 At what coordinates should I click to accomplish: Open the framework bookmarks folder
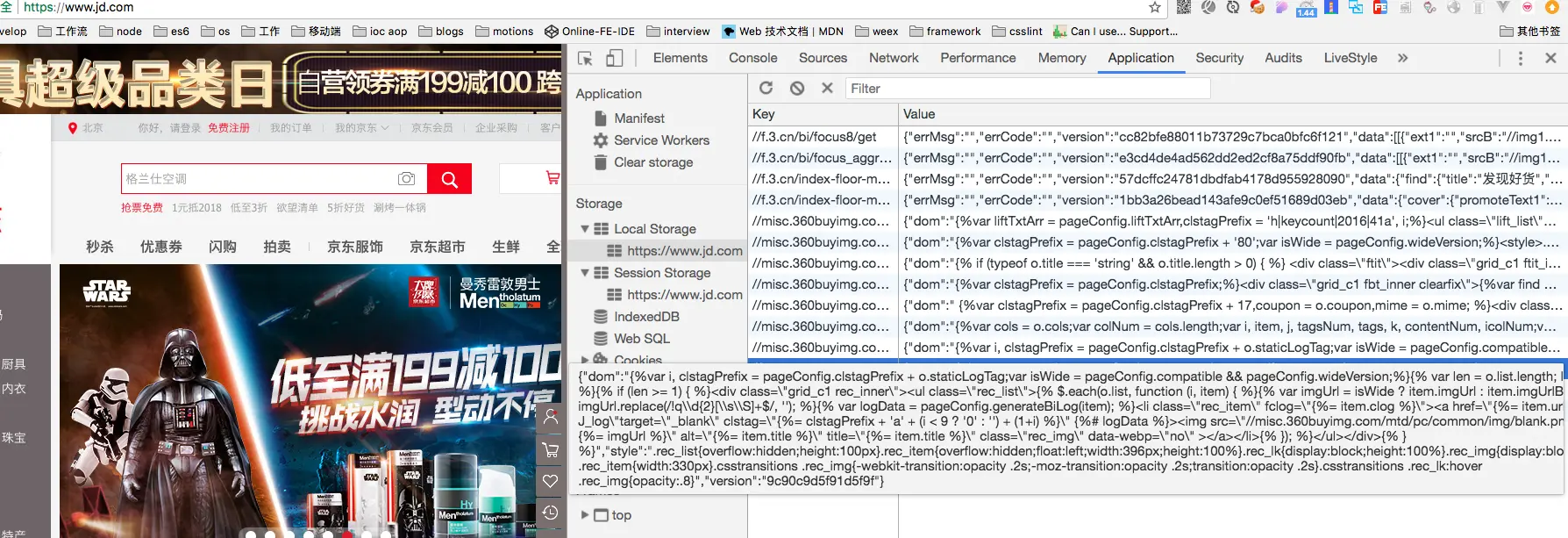(945, 32)
